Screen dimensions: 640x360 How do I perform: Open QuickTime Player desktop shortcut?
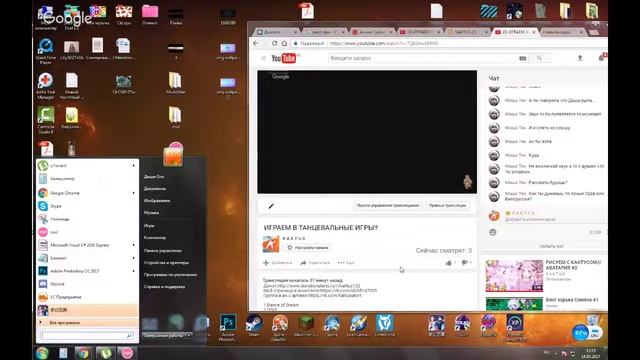pyautogui.click(x=45, y=51)
